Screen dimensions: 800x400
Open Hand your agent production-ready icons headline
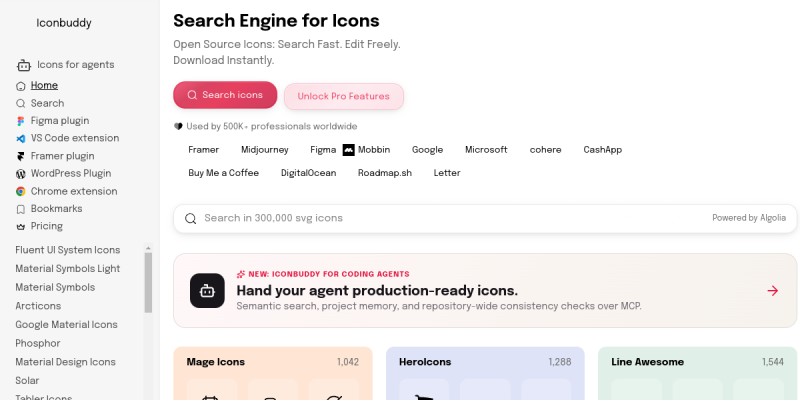tap(377, 291)
